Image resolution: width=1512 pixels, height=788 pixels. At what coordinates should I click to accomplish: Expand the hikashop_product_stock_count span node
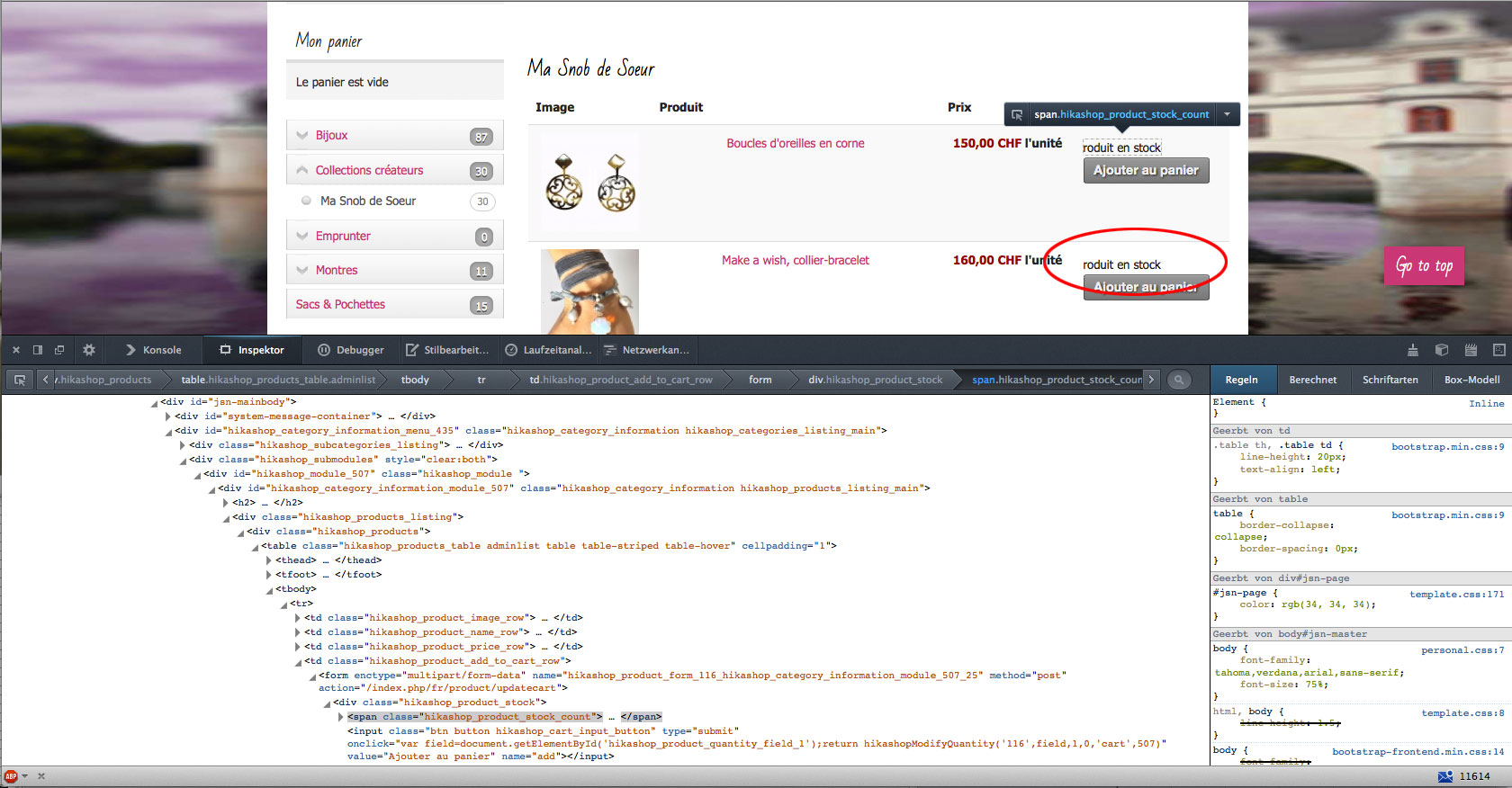341,717
